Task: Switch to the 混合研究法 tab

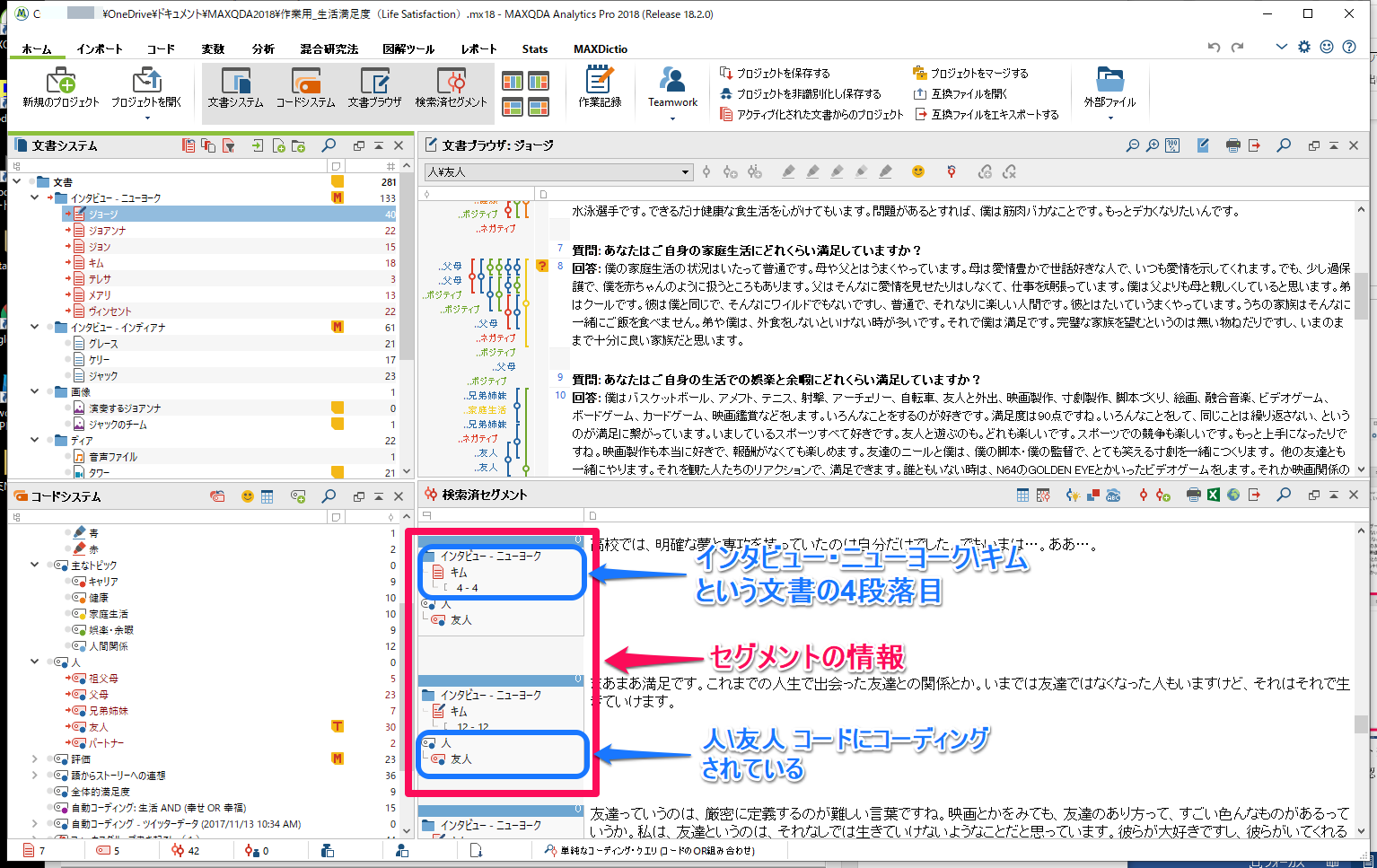Action: [x=329, y=49]
